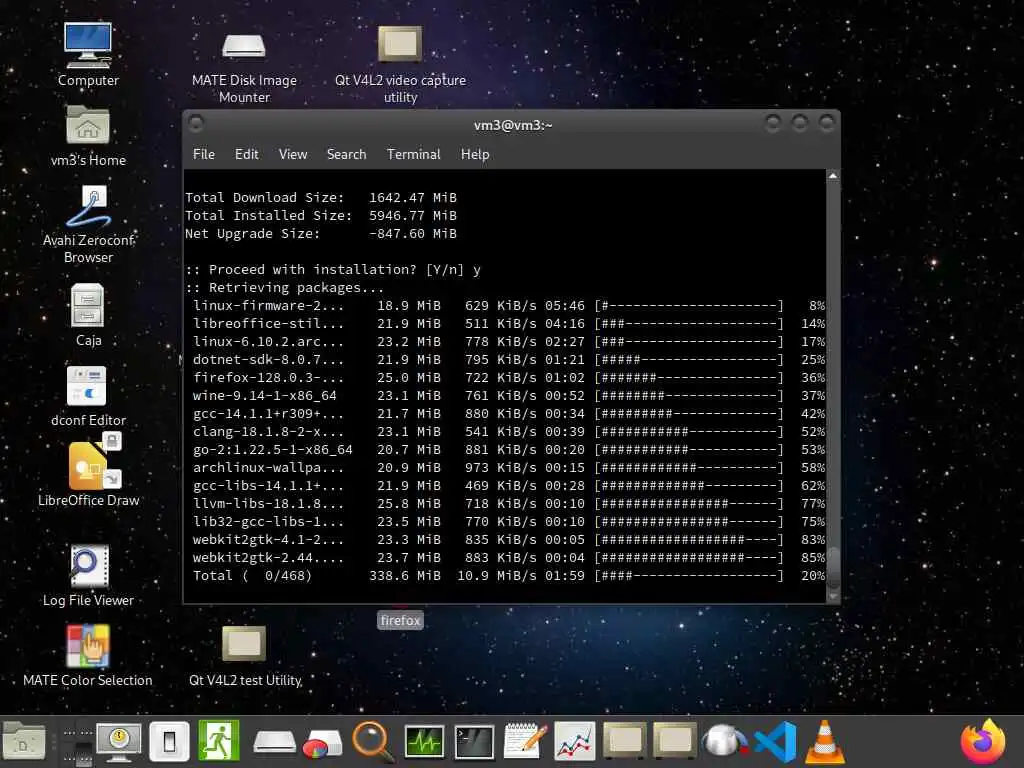The width and height of the screenshot is (1024, 768).
Task: Open the View menu in terminal
Action: (293, 154)
